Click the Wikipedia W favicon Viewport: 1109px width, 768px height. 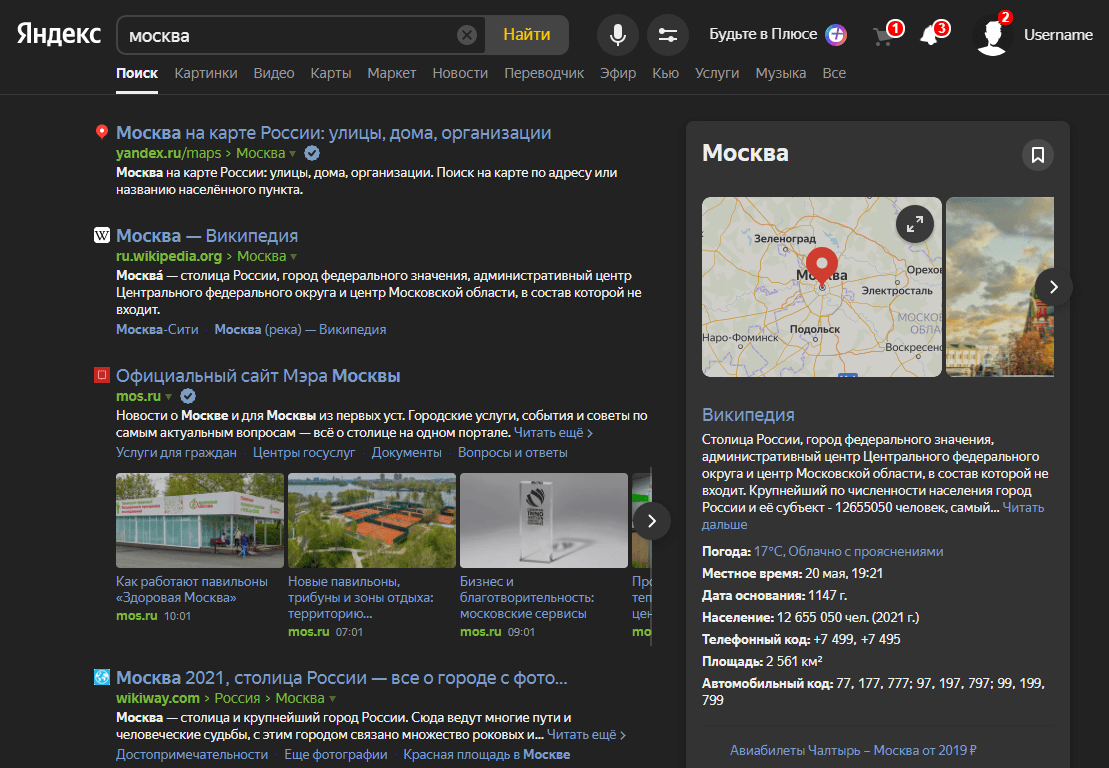(x=102, y=235)
